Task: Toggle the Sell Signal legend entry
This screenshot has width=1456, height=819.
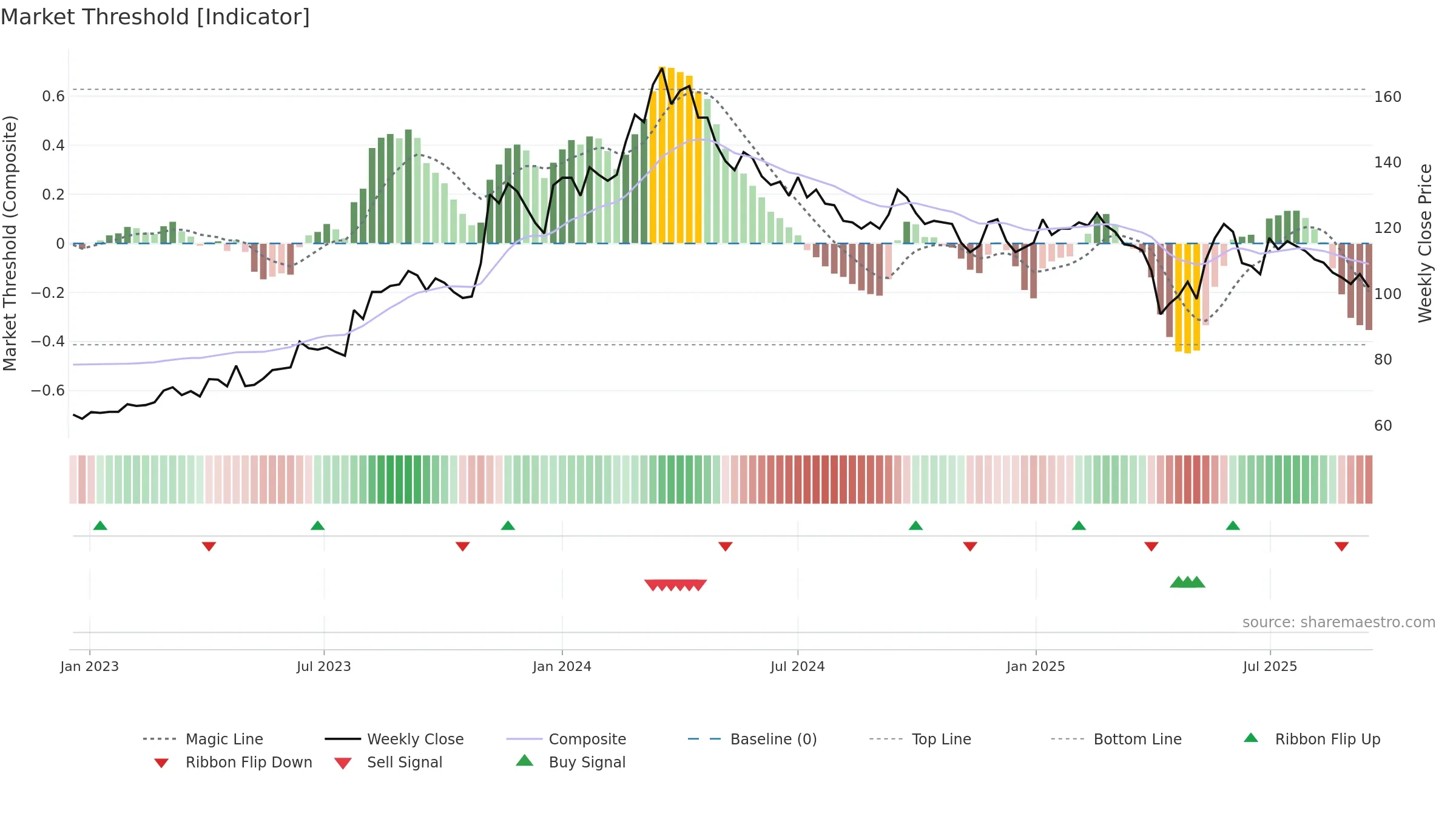Action: (388, 762)
